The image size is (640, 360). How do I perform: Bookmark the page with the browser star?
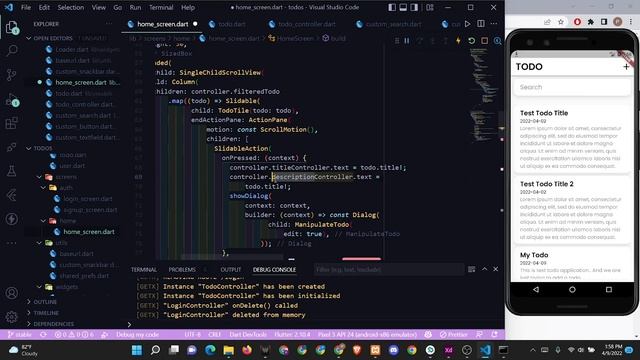click(x=561, y=22)
